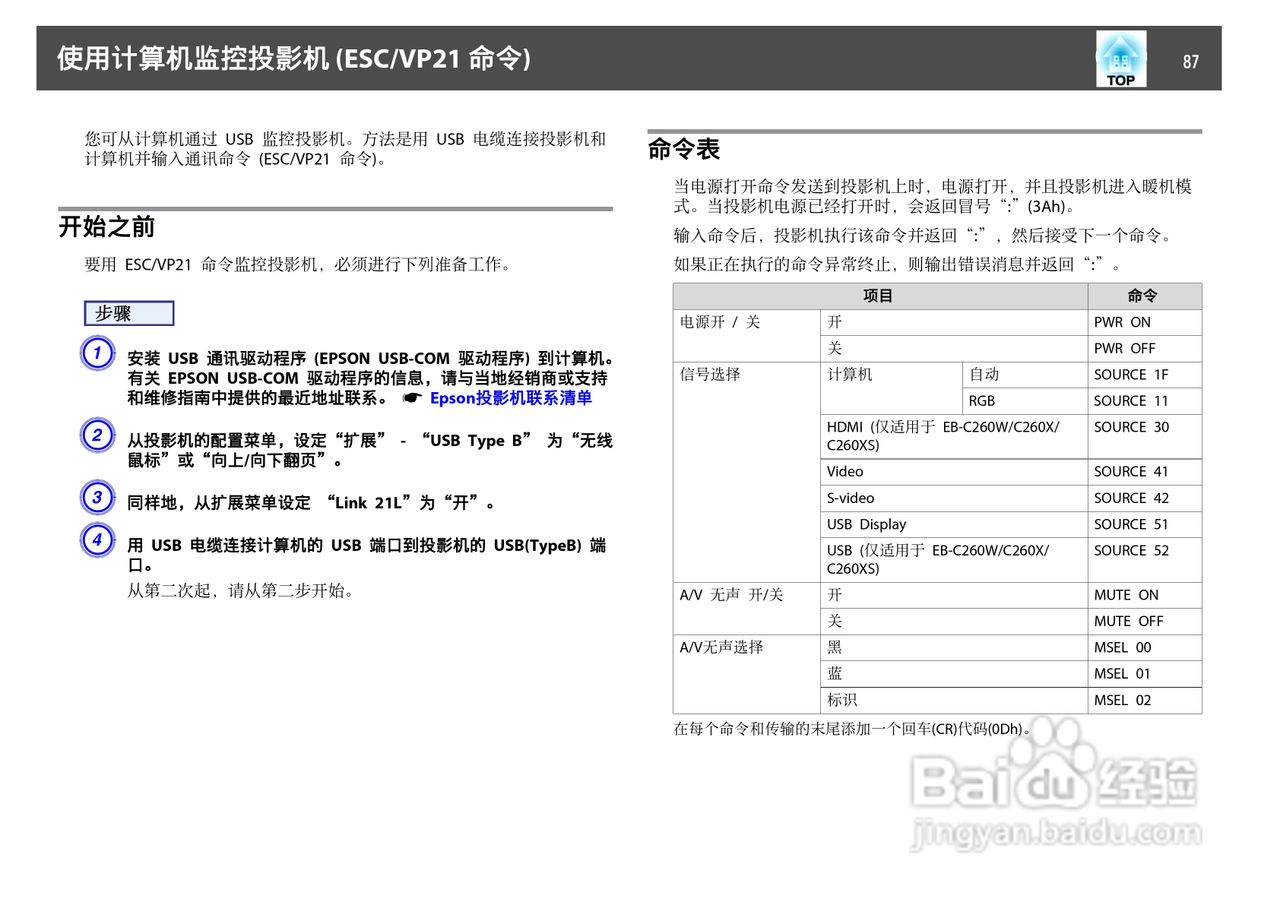Click the TOP home icon in header
The height and width of the screenshot is (905, 1280).
pyautogui.click(x=1121, y=59)
